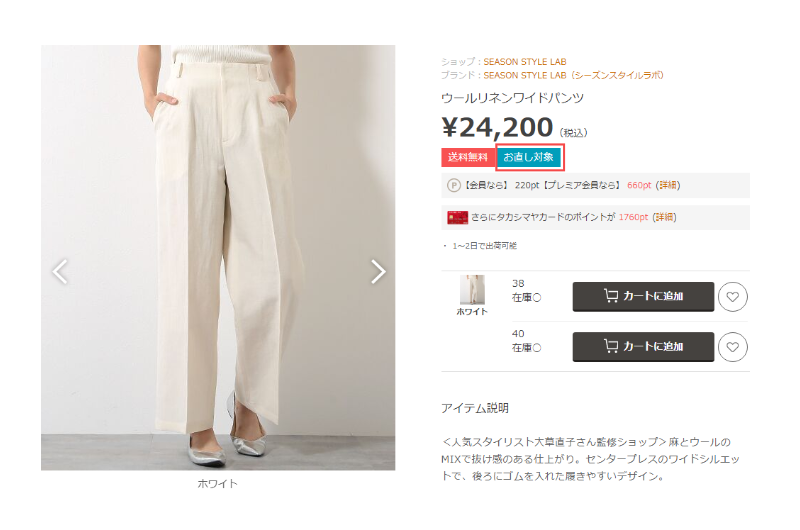
Task: Add size 38 white pants to cart
Action: [x=643, y=296]
